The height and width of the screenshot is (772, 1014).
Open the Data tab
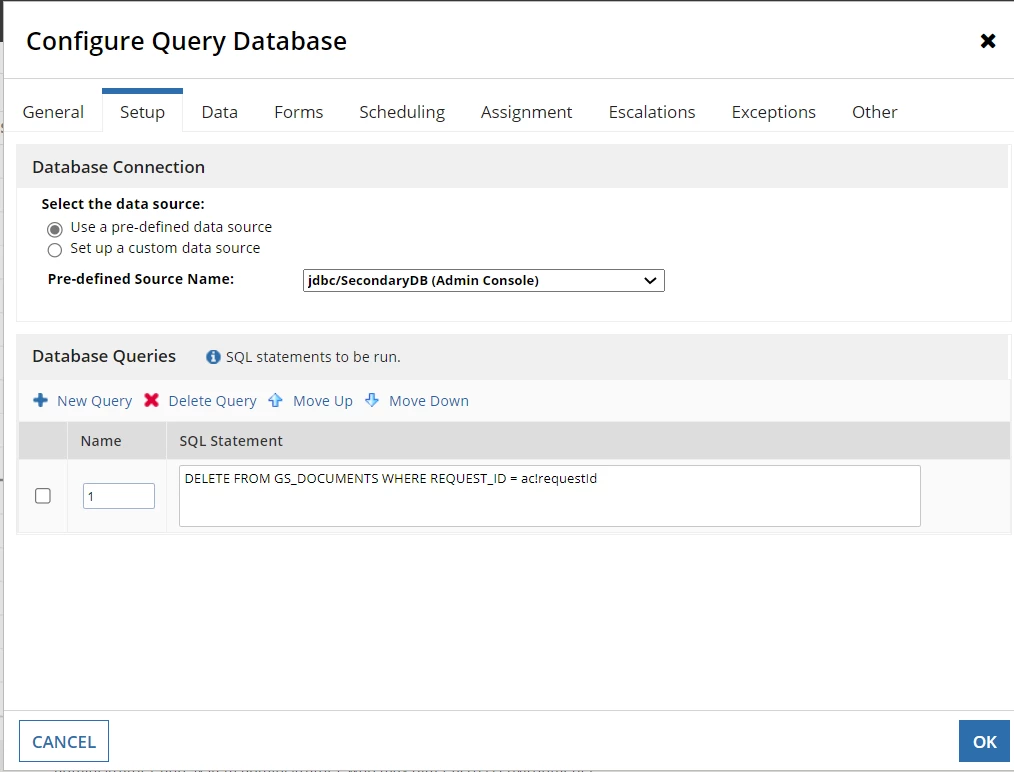[x=219, y=112]
